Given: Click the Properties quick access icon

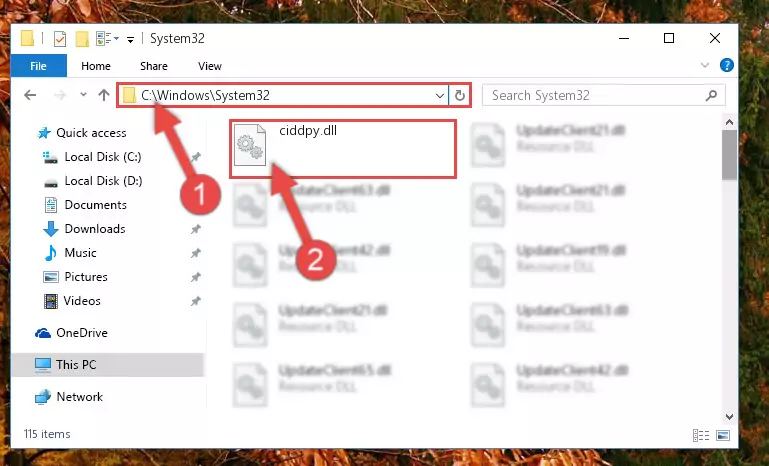Looking at the screenshot, I should point(59,38).
